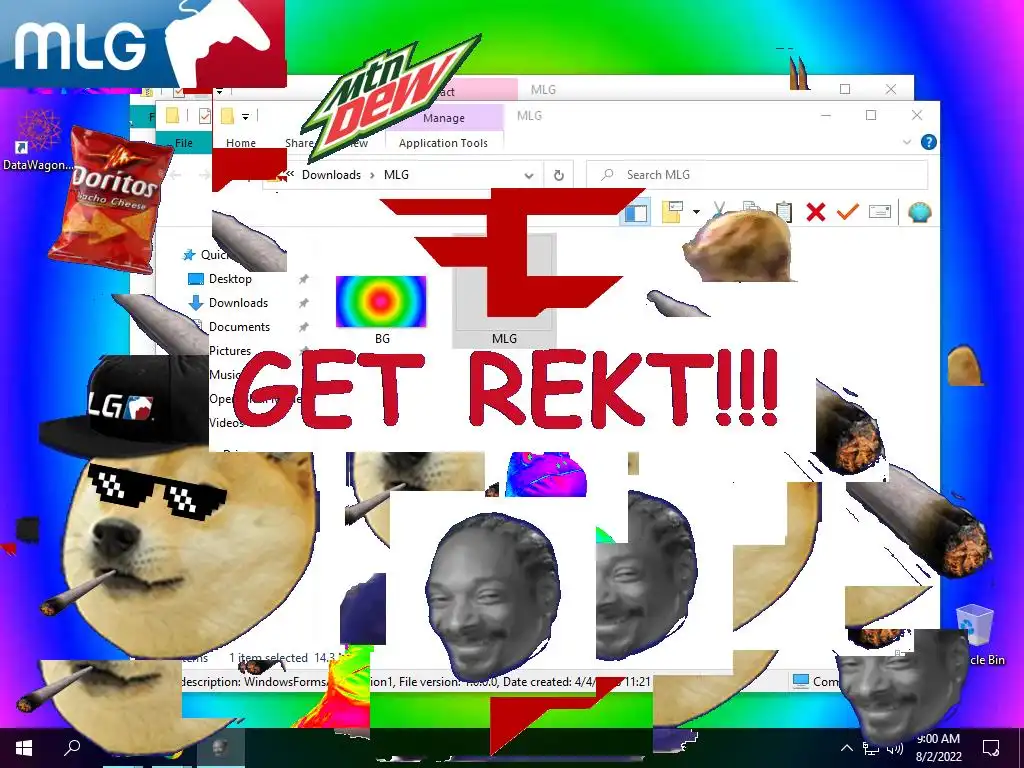Select the Cut scissors icon

tap(719, 210)
